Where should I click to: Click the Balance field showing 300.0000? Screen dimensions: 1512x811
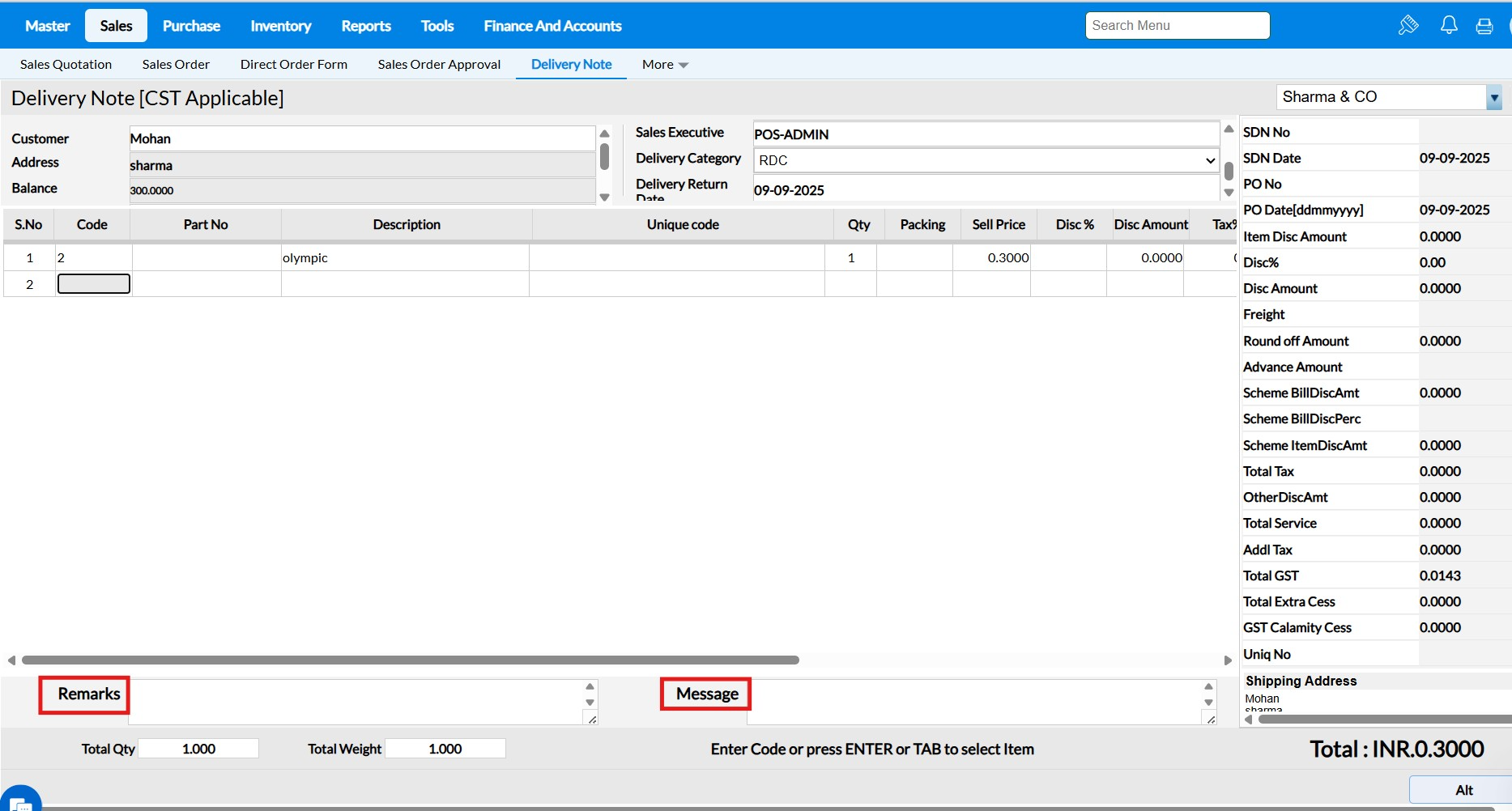[x=362, y=190]
